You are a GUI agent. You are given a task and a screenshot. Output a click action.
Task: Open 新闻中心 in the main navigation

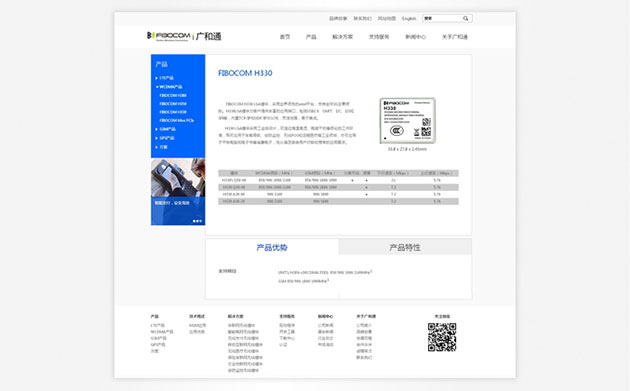tap(415, 37)
